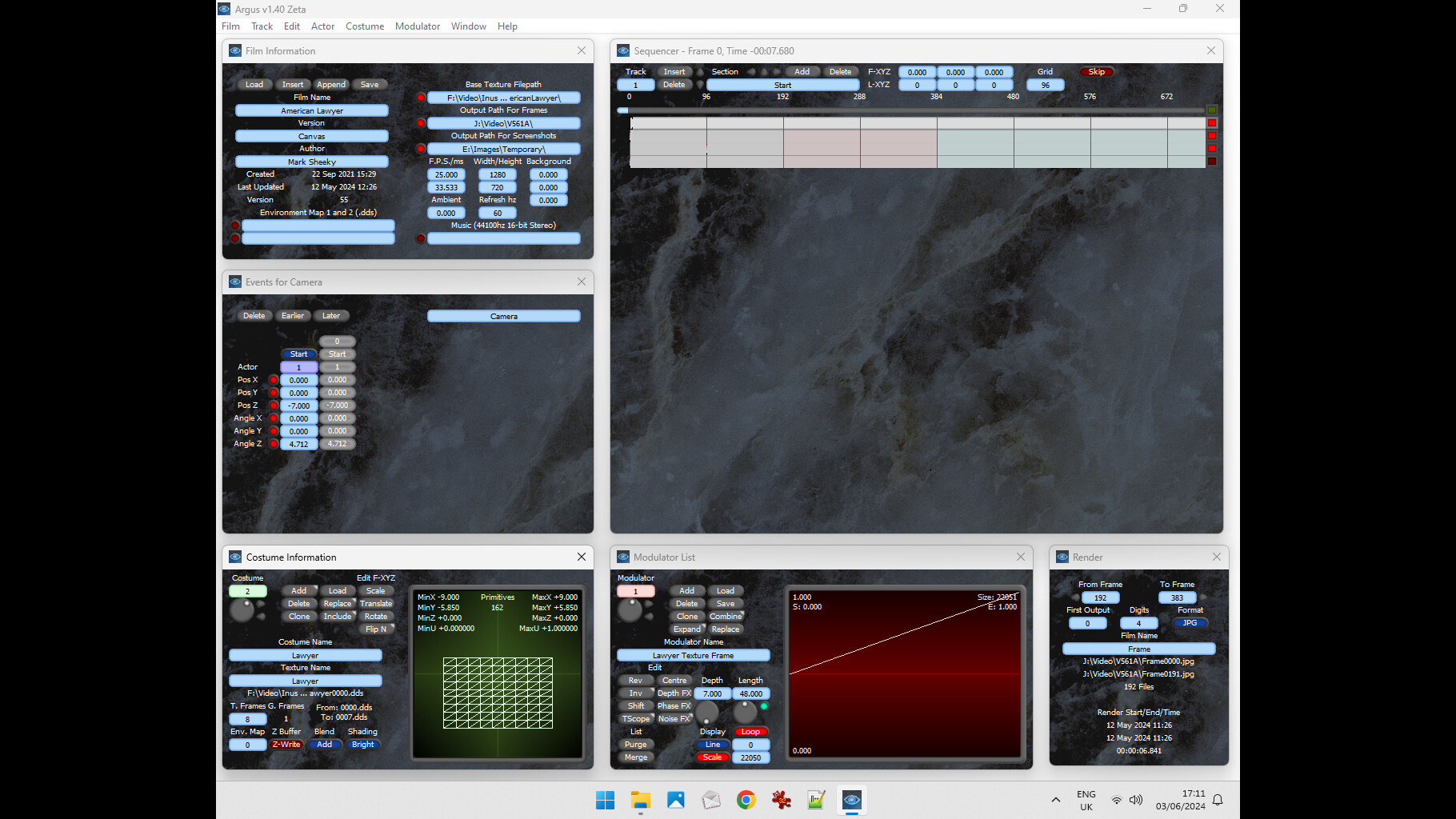Click Append in Film Information
Screen dimensions: 1456x819
[x=330, y=84]
